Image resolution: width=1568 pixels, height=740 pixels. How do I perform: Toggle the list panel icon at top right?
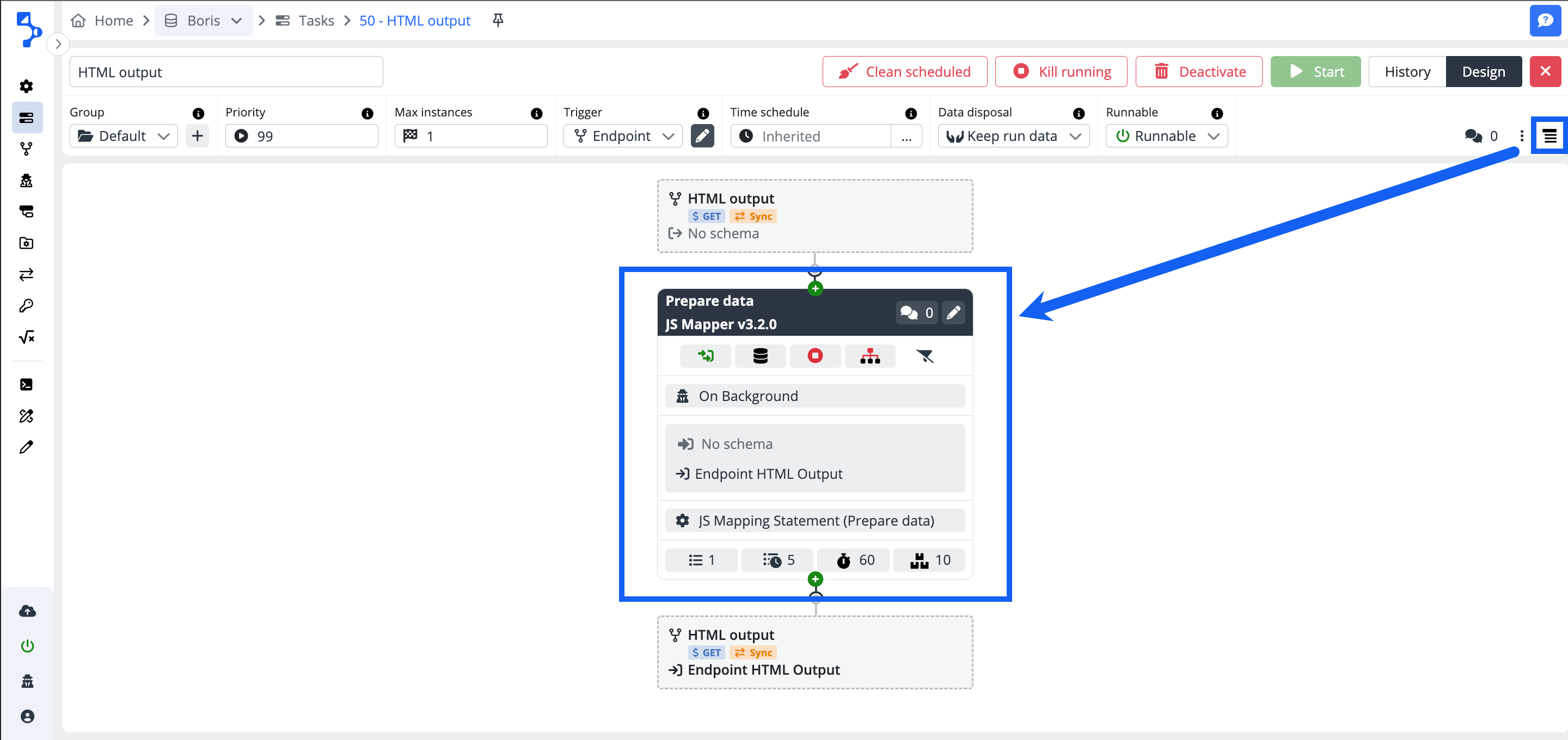1549,135
